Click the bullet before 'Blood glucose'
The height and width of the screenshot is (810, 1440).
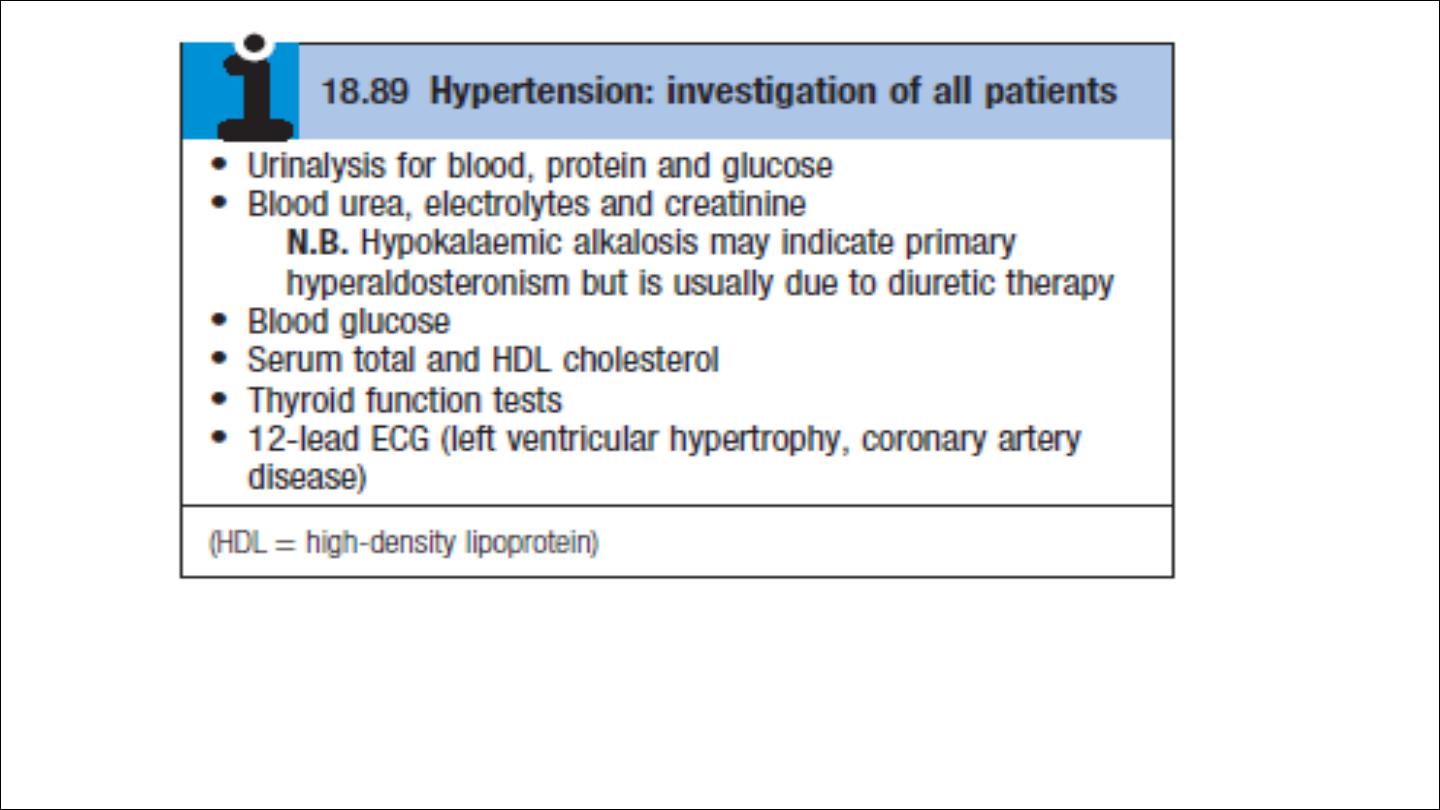tap(220, 320)
